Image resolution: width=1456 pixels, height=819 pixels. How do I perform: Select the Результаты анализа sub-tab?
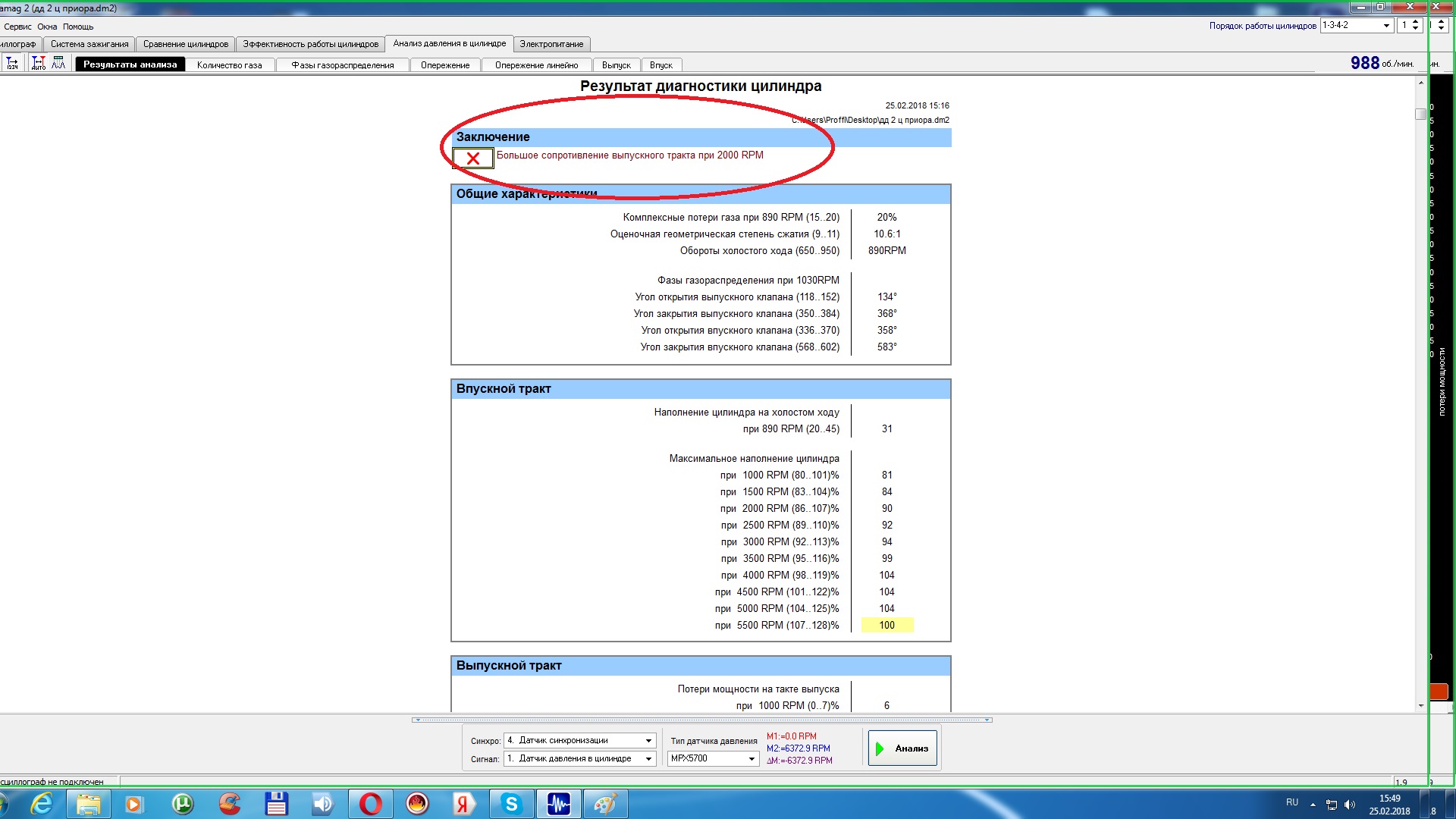(130, 64)
